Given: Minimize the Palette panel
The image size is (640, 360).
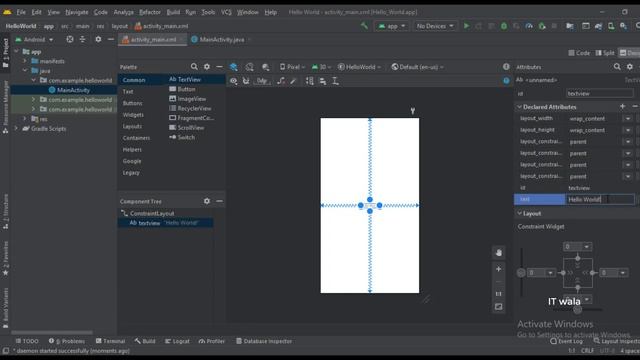Looking at the screenshot, I should point(220,67).
